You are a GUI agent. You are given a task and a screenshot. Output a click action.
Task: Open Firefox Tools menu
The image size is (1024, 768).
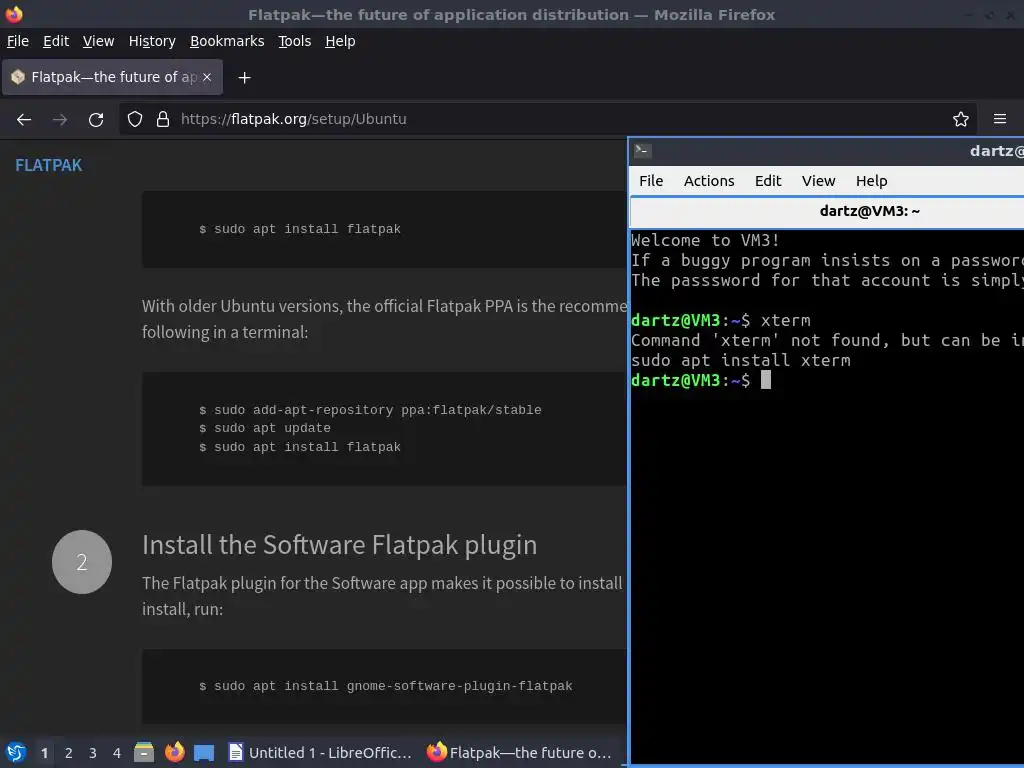(x=295, y=41)
